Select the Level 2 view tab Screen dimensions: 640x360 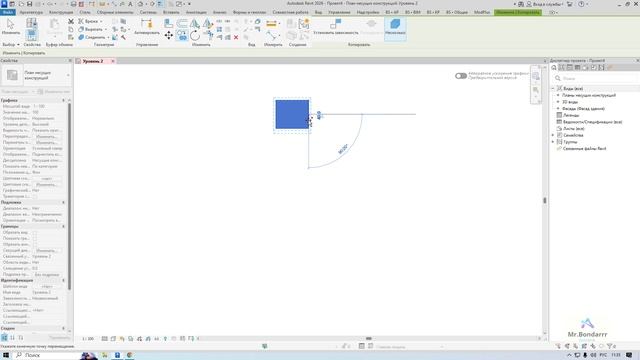click(93, 61)
